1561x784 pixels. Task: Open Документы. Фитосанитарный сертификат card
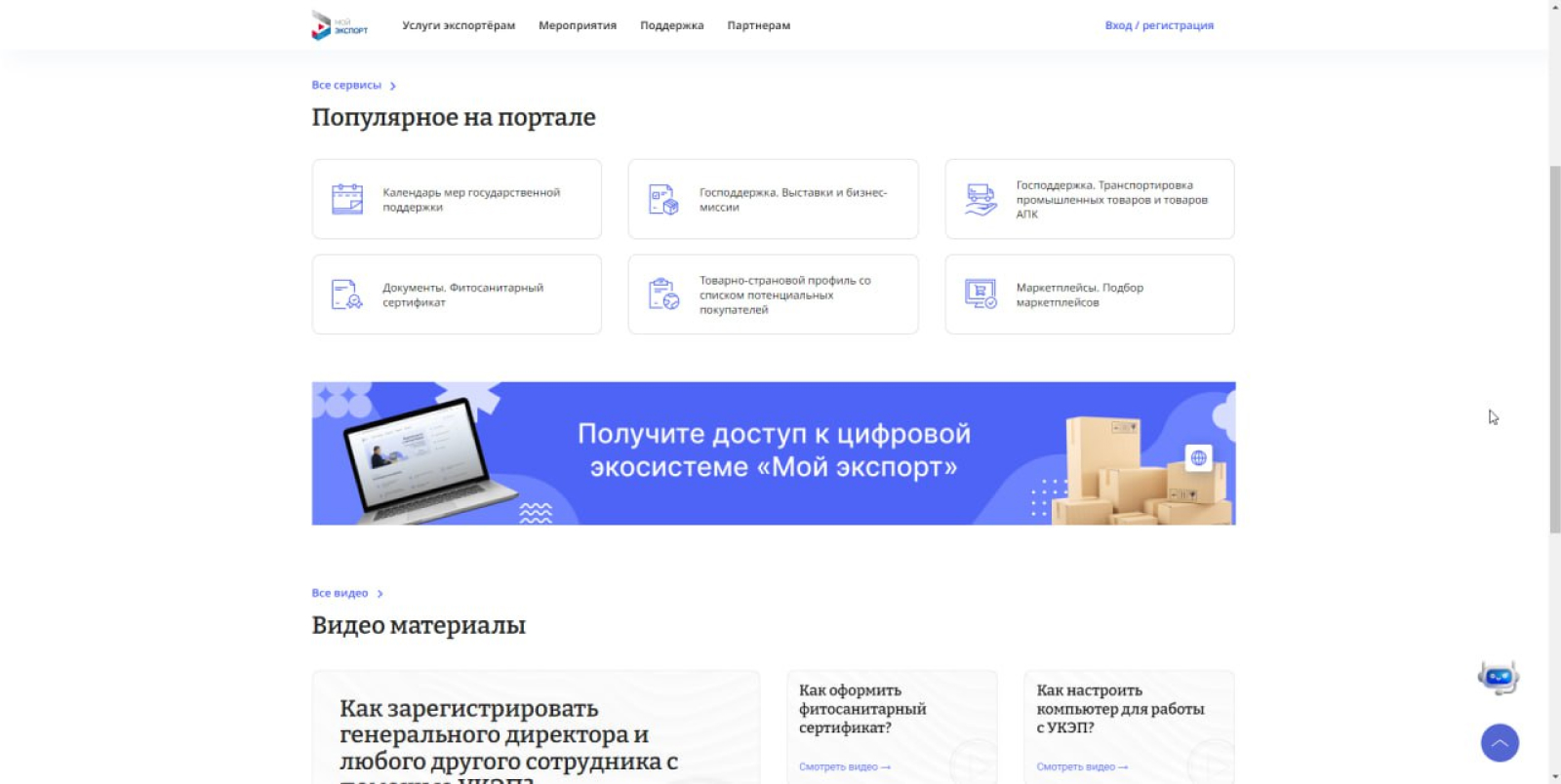(x=457, y=294)
